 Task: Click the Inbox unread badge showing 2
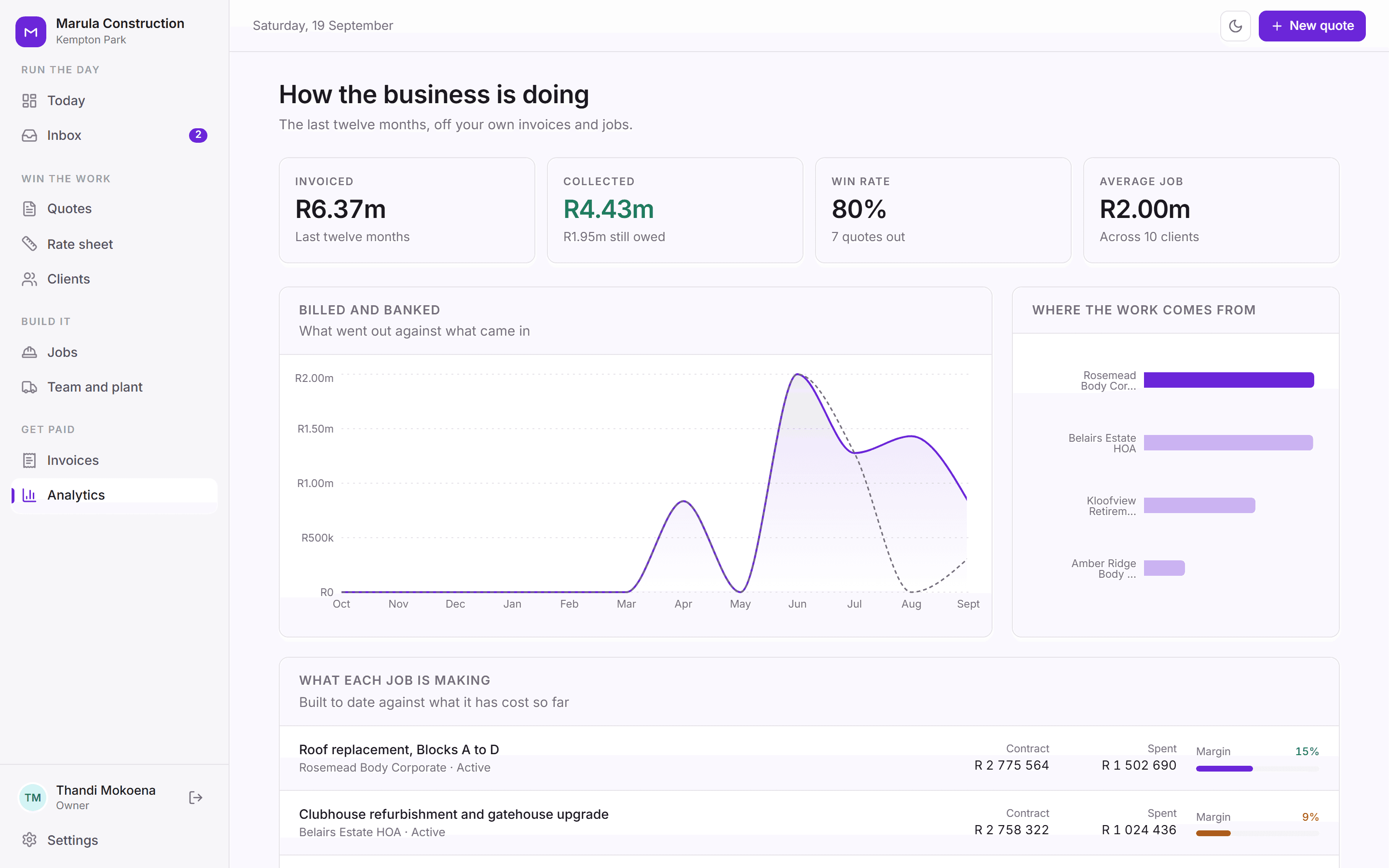198,135
